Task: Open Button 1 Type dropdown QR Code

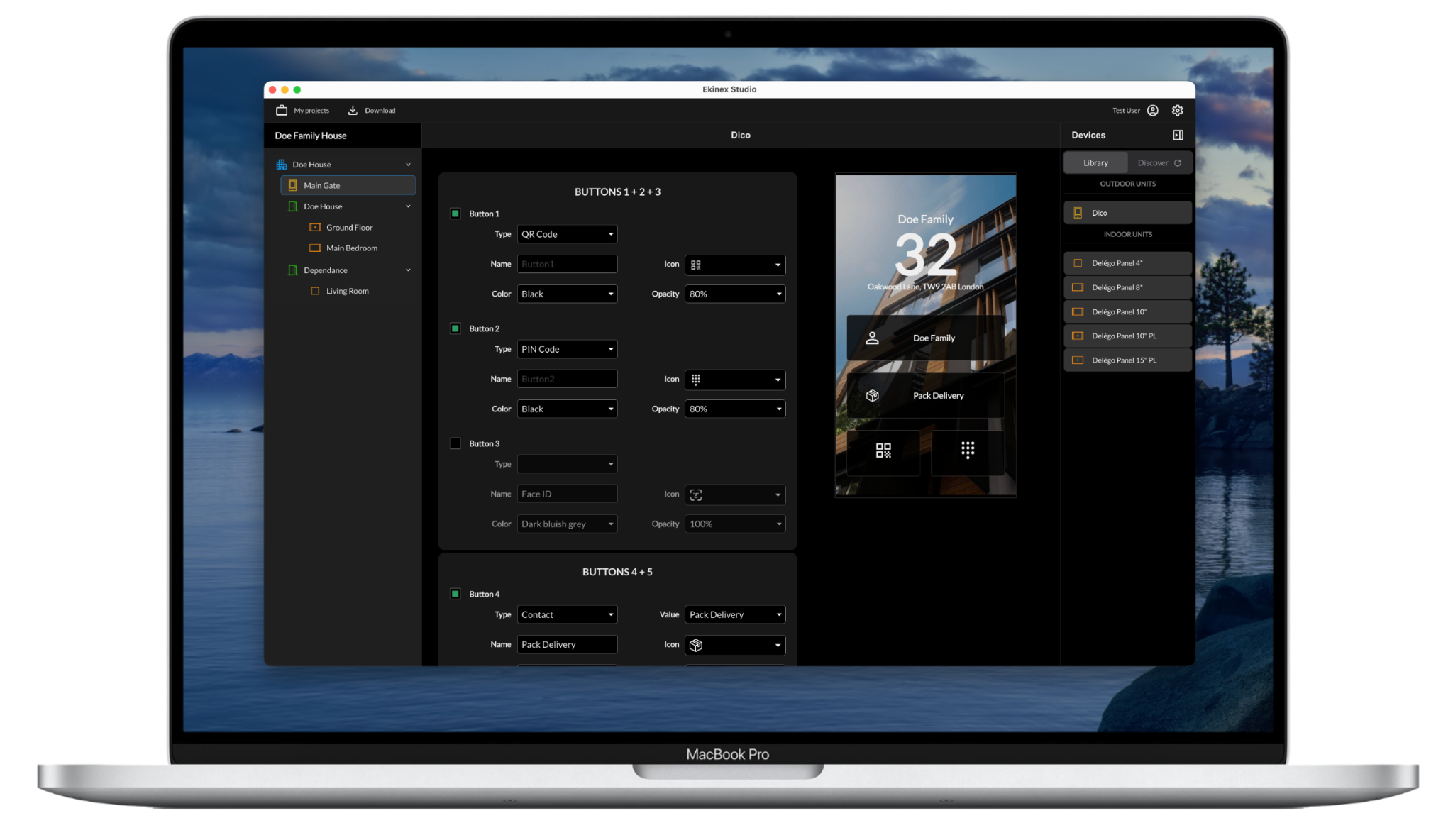Action: pos(567,234)
